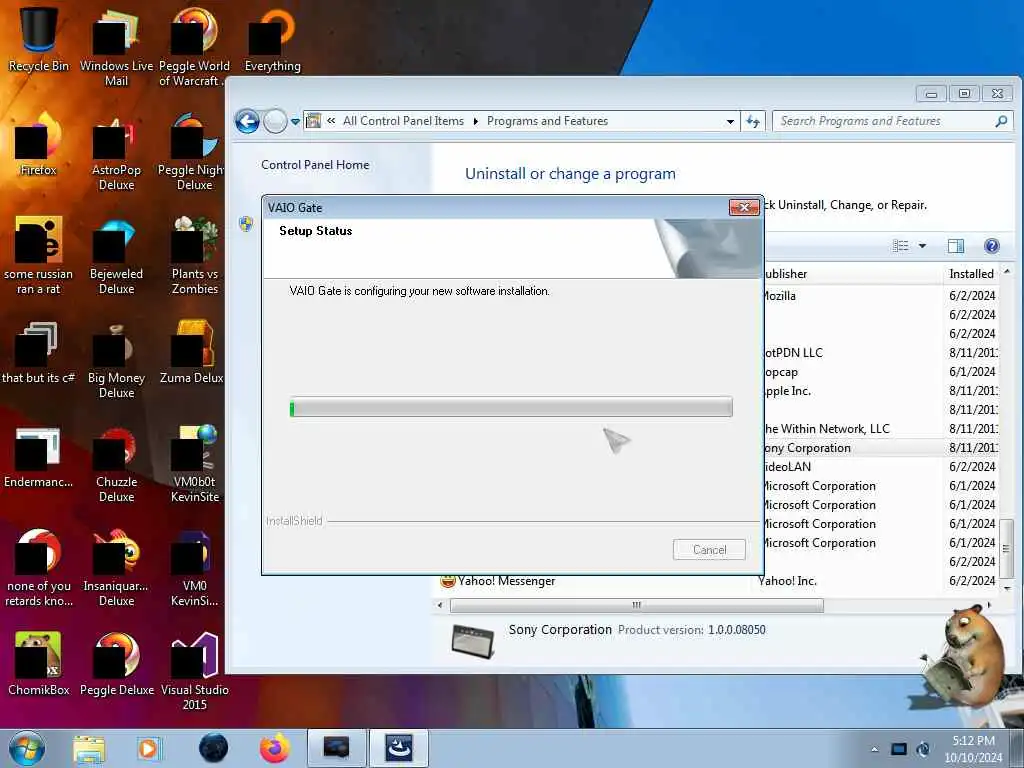
Task: Click the pinned globe icon on the taskbar
Action: pyautogui.click(x=214, y=748)
